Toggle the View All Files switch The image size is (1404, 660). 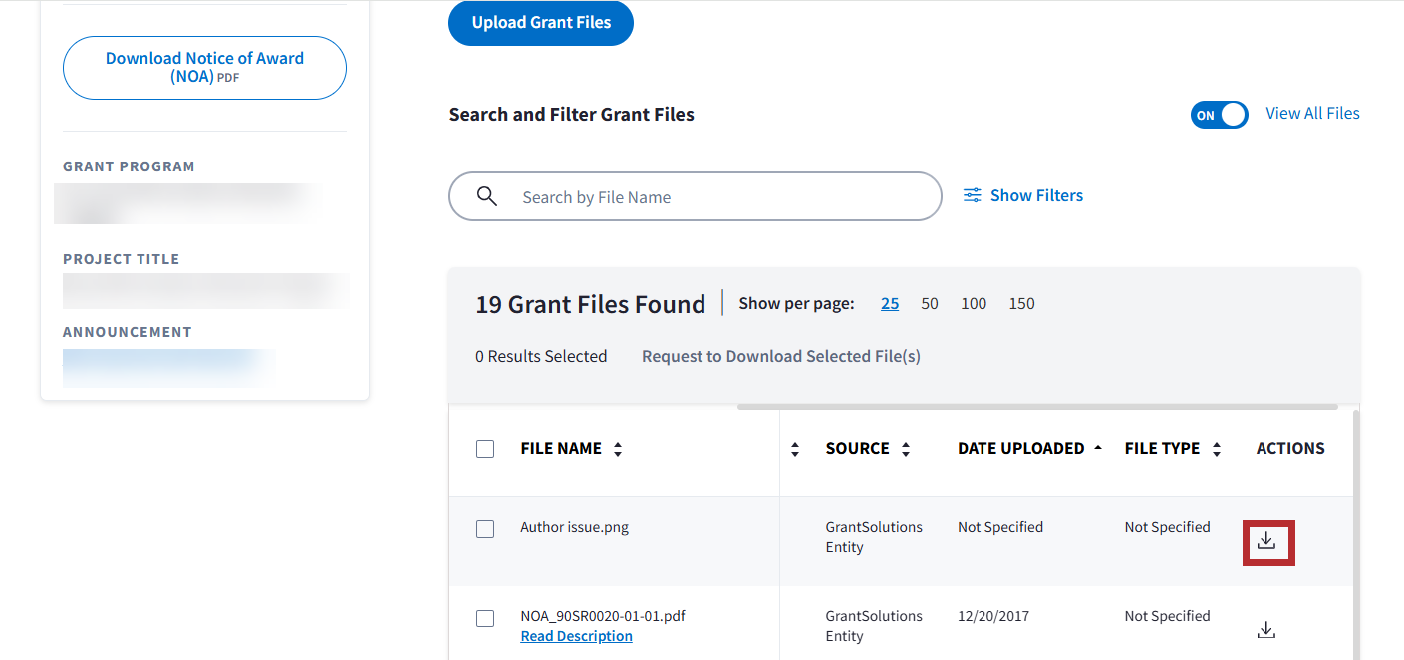pos(1219,115)
